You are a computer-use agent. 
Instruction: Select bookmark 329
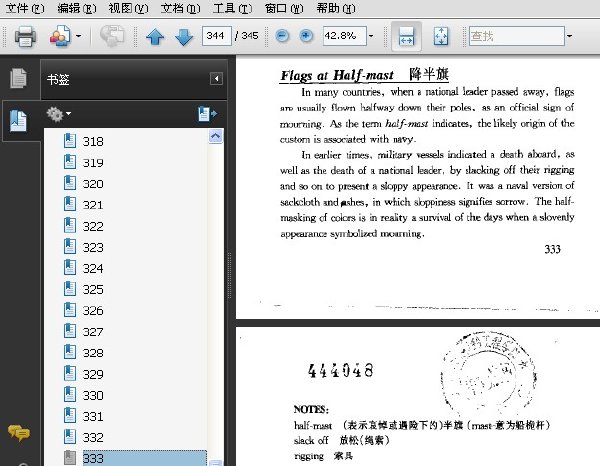pyautogui.click(x=93, y=374)
